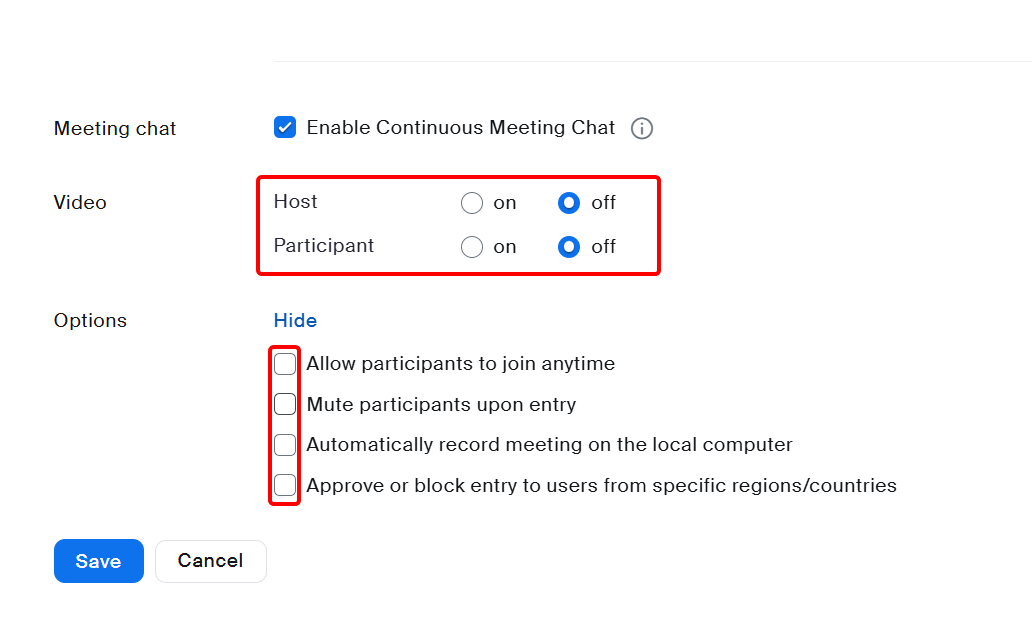1032x625 pixels.
Task: Select off for Participant video
Action: [569, 247]
